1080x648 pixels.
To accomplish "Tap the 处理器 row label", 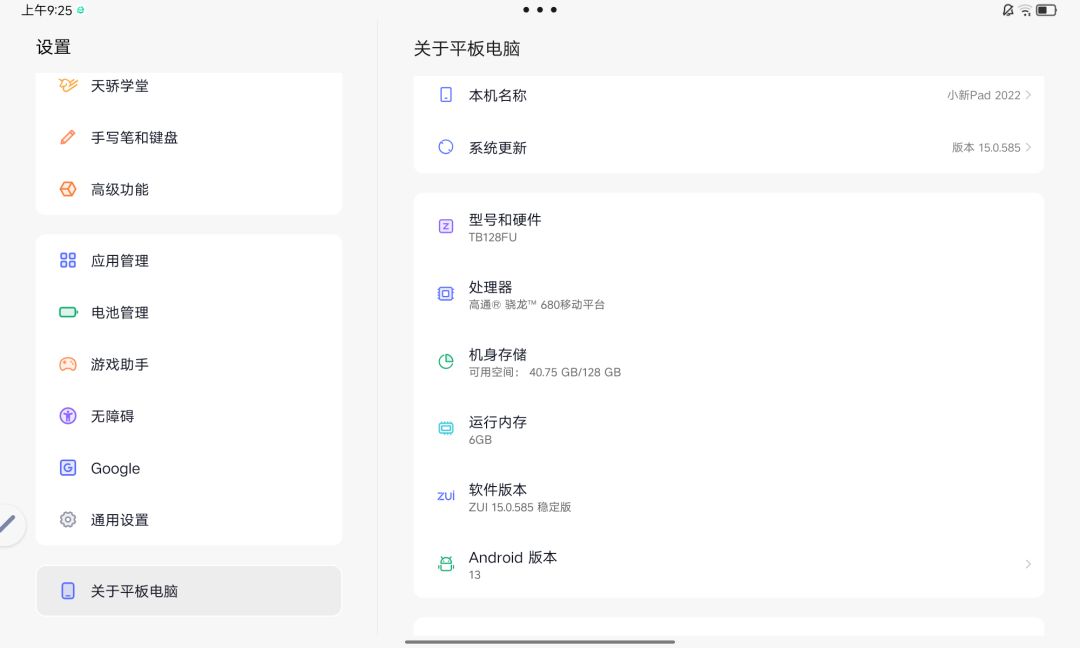I will click(x=490, y=287).
